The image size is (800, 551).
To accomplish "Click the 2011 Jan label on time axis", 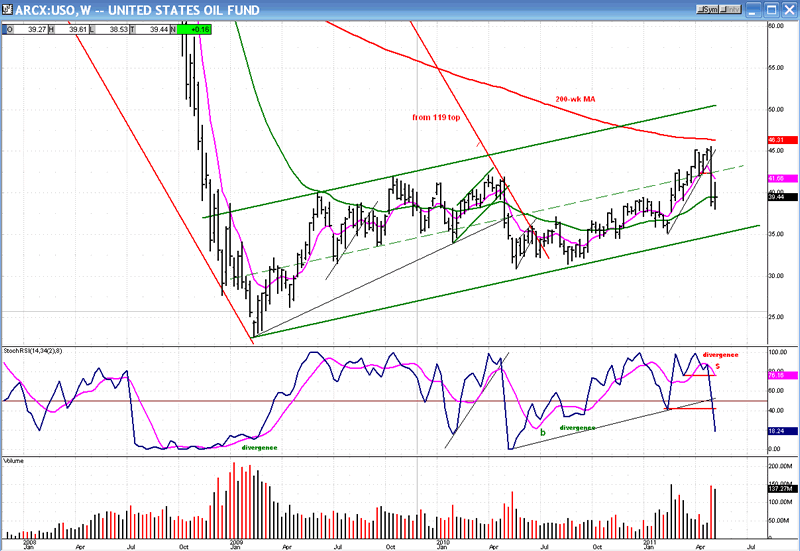I will [x=649, y=544].
